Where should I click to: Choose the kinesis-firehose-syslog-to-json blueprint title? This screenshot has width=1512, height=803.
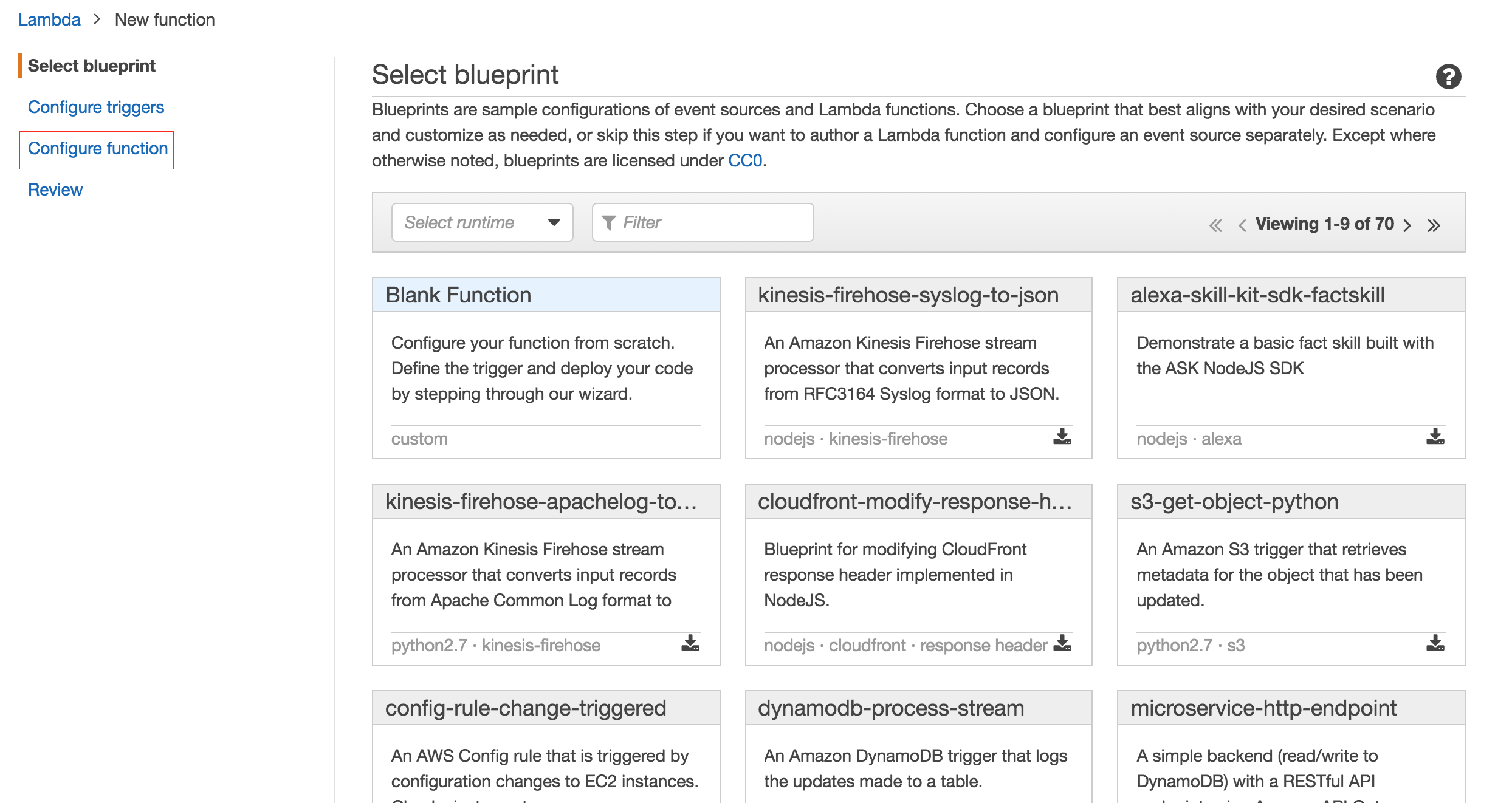(x=908, y=295)
